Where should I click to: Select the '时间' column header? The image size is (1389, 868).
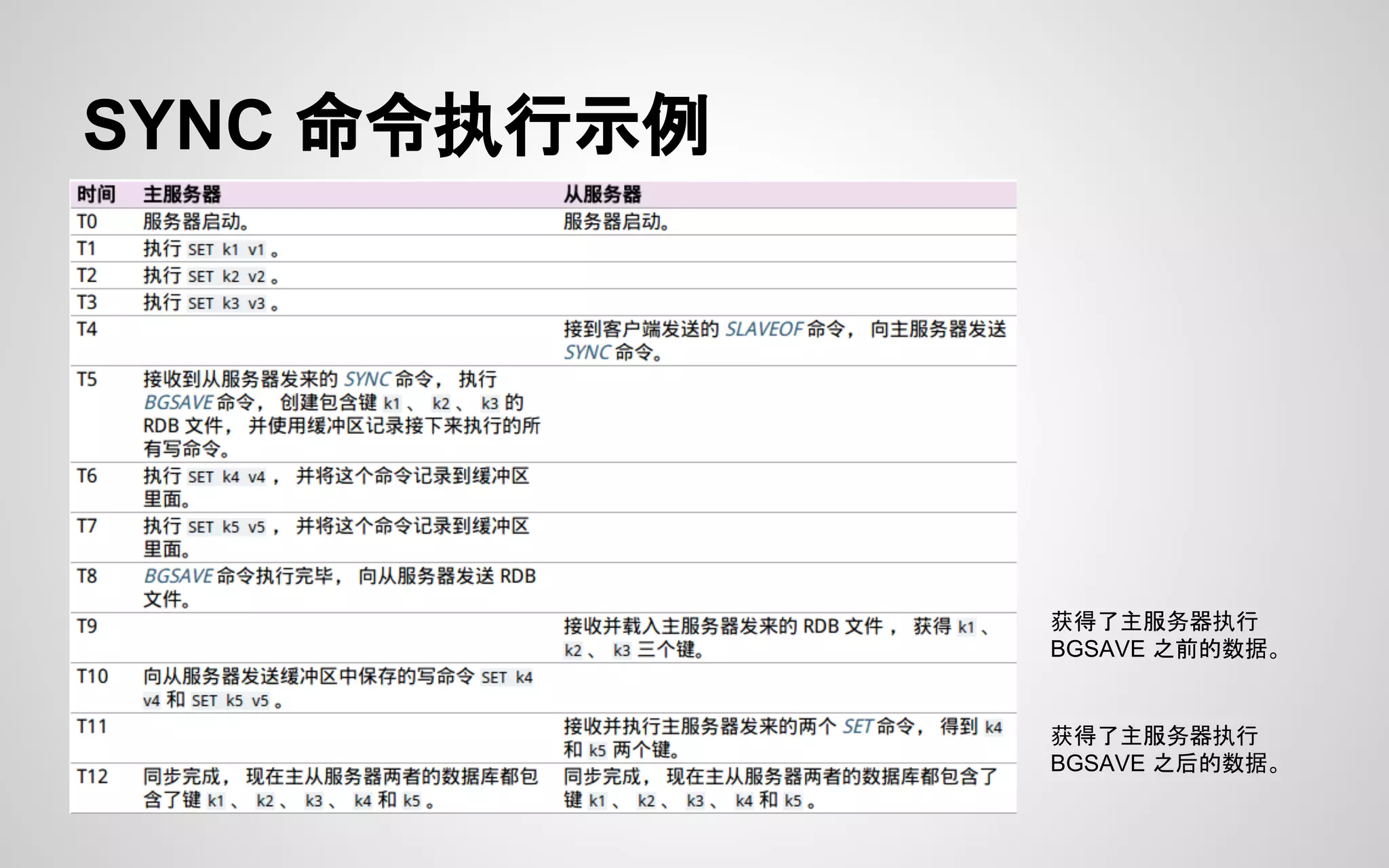click(96, 195)
